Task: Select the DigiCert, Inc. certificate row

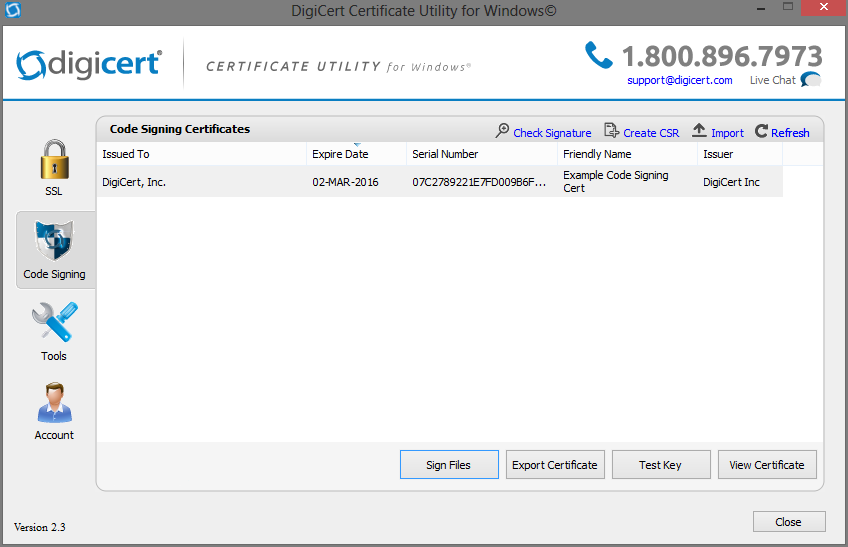Action: coord(440,182)
